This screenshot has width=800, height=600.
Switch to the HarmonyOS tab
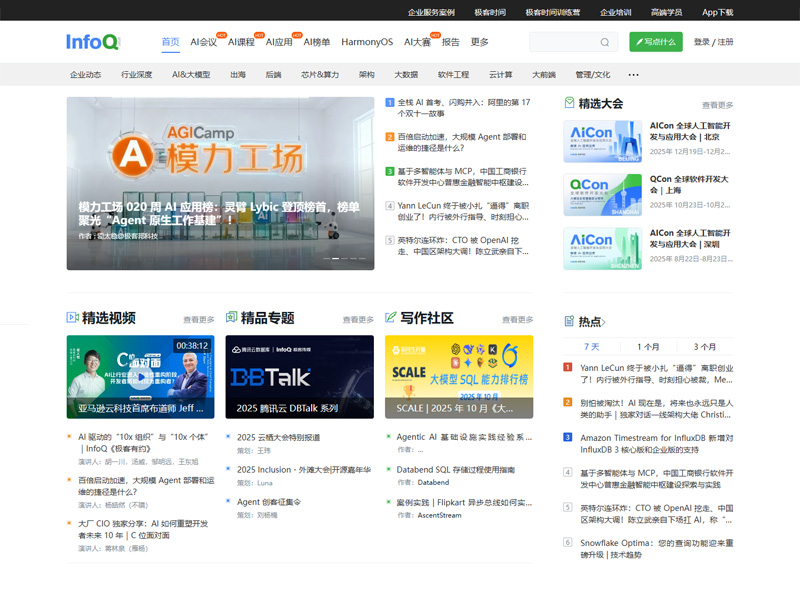point(365,42)
